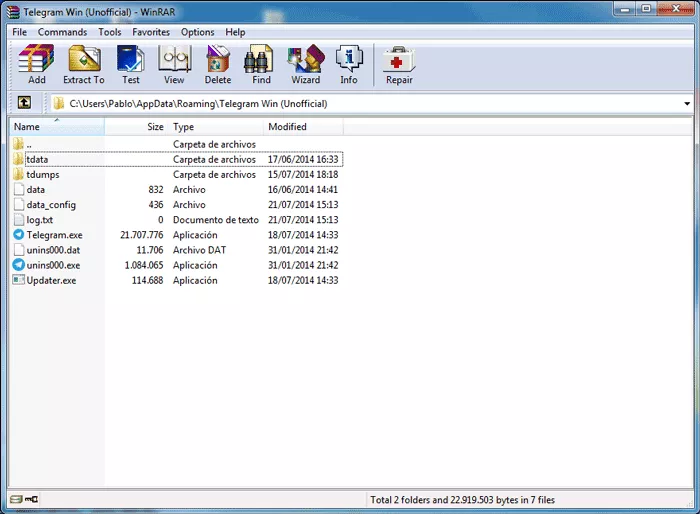Open the Commands menu

[62, 32]
